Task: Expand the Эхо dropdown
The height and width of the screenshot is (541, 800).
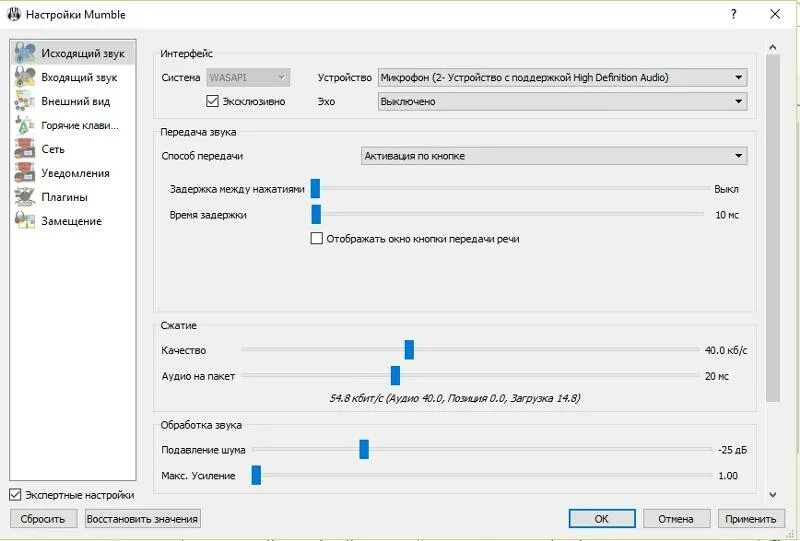Action: pyautogui.click(x=562, y=101)
